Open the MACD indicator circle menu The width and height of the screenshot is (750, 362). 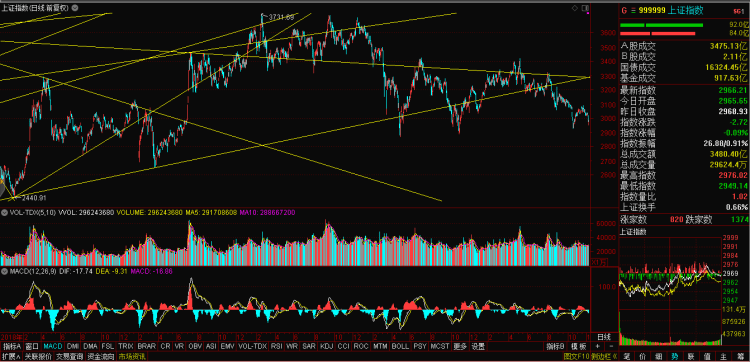(x=4, y=271)
